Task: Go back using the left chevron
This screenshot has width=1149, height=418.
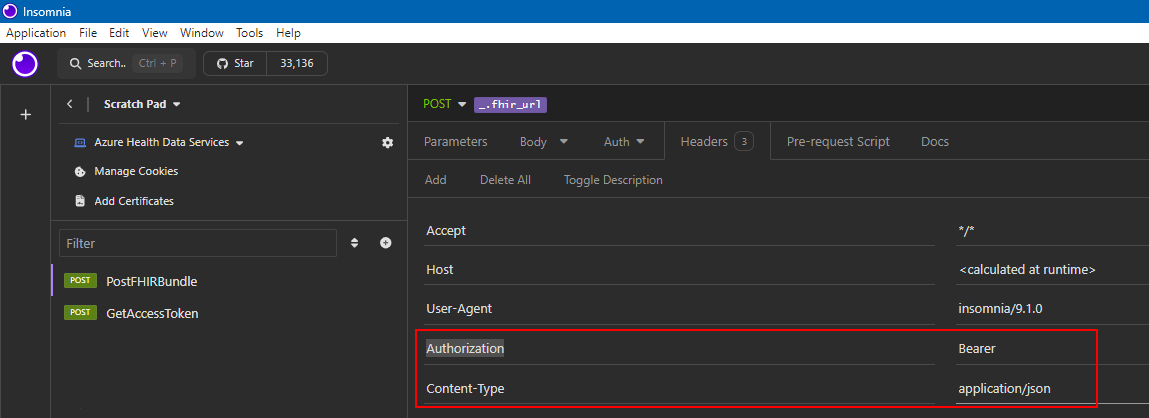Action: point(70,104)
